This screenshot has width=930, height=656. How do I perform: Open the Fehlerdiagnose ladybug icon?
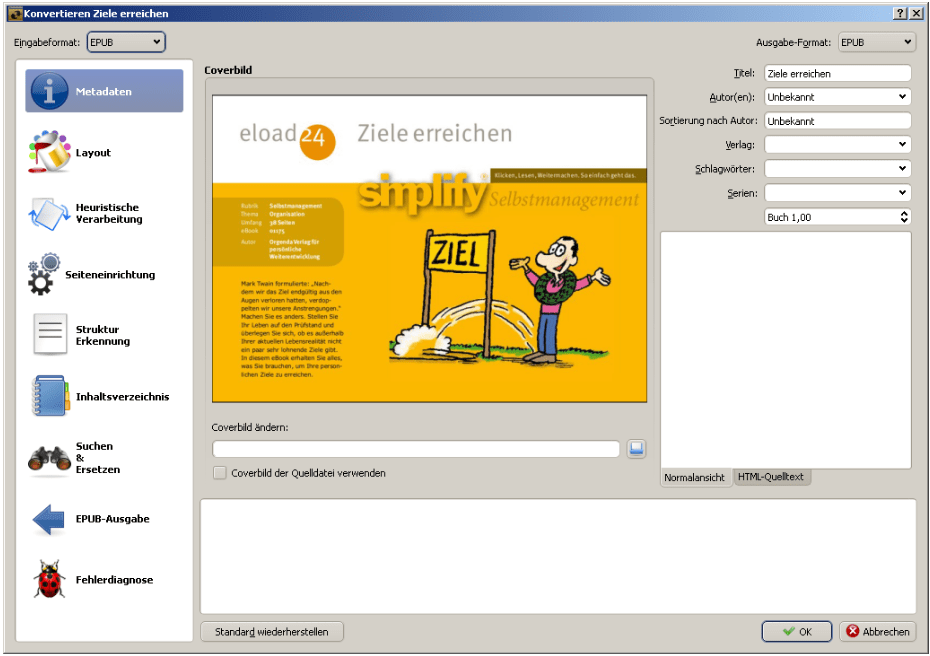[49, 580]
